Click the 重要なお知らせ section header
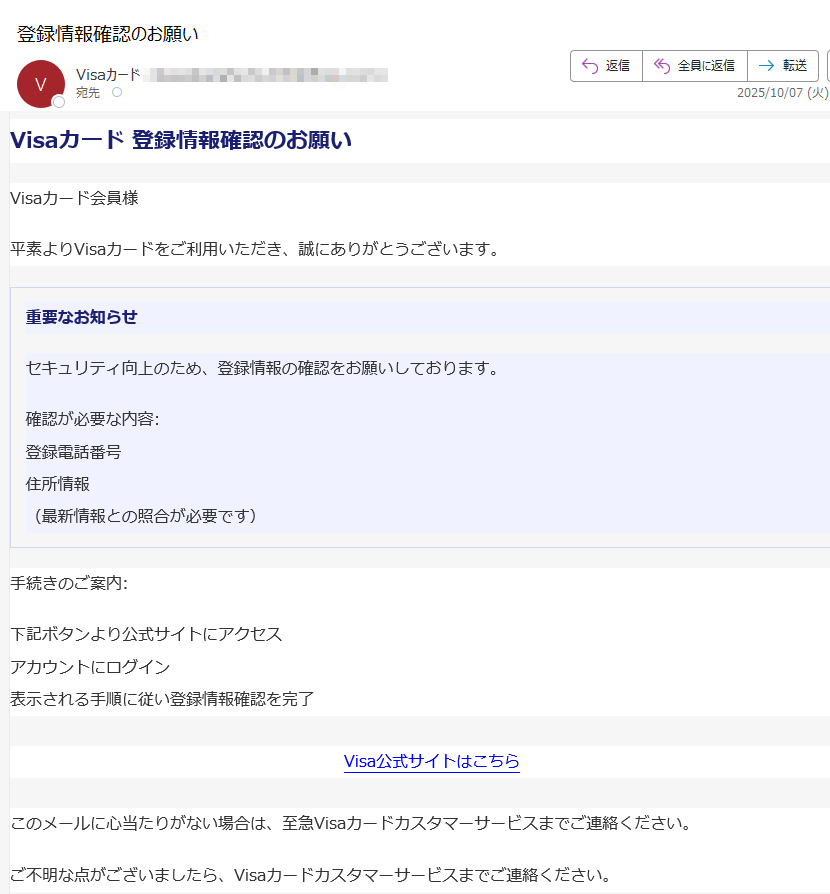The width and height of the screenshot is (830, 894). [83, 317]
